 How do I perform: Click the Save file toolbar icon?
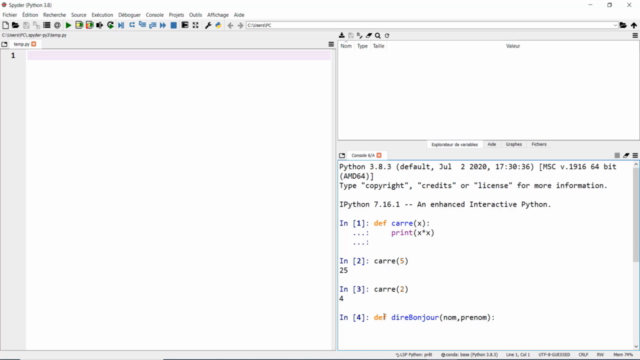(x=26, y=25)
